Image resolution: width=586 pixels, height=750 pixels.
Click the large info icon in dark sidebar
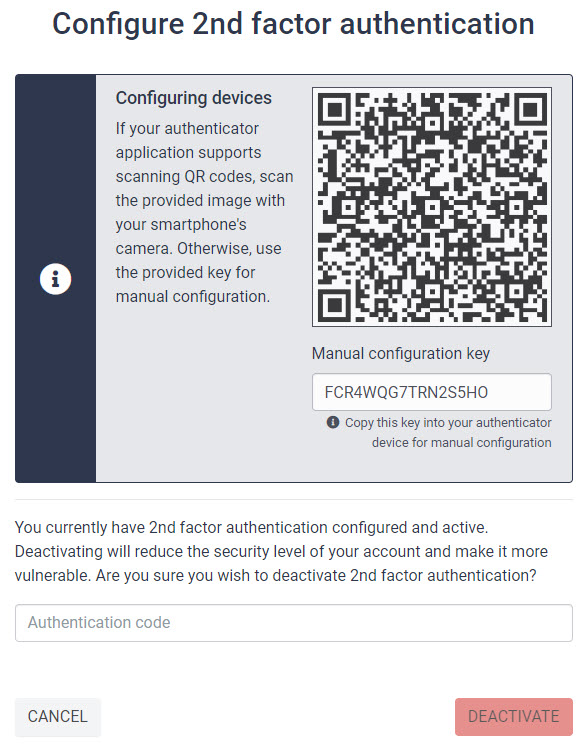coord(55,278)
